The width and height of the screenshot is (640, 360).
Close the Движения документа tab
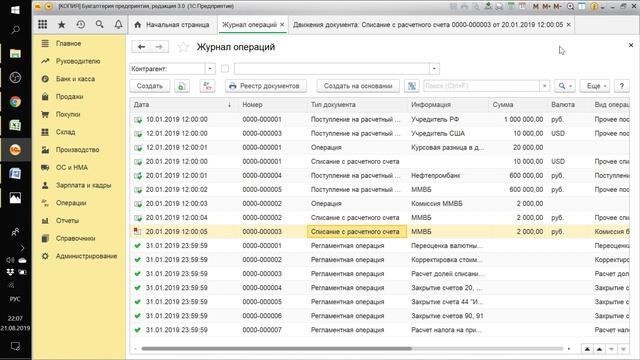pos(569,24)
